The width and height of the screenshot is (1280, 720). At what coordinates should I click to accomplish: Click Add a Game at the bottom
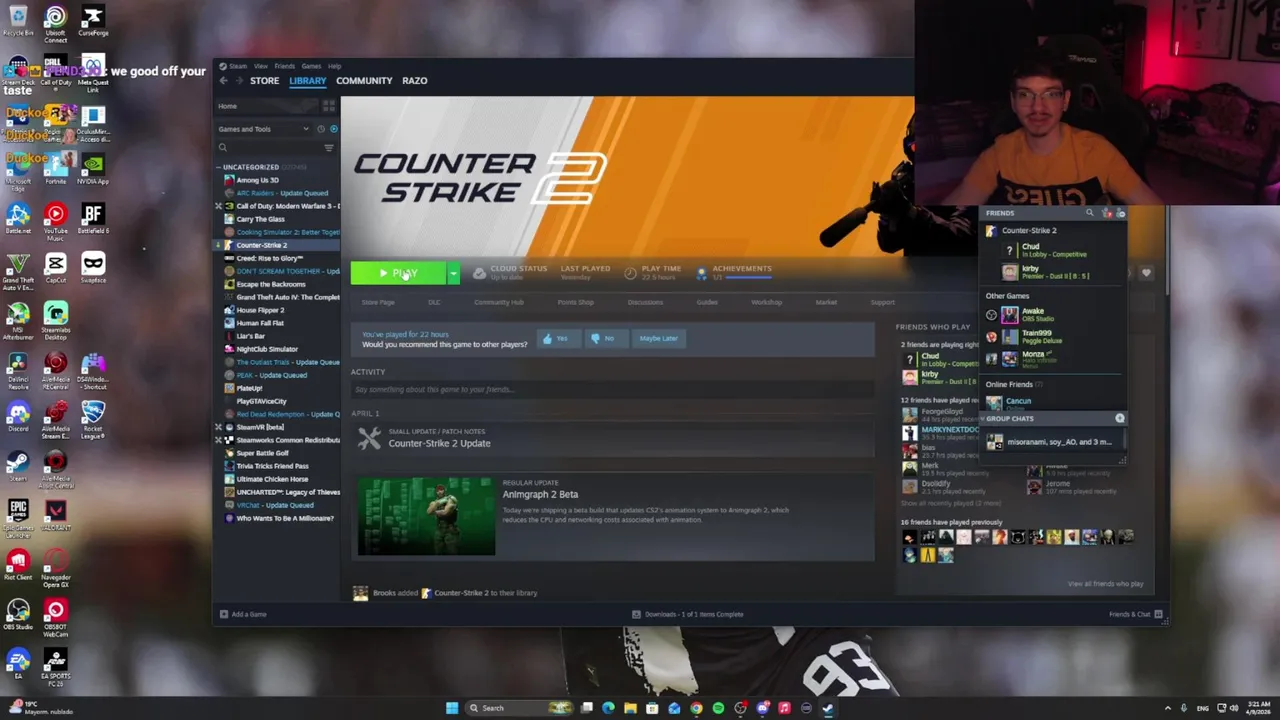[243, 614]
